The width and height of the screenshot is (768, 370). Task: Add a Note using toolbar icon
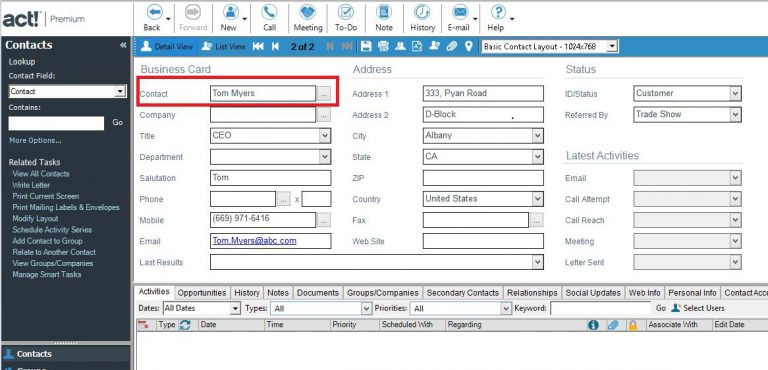pyautogui.click(x=384, y=12)
